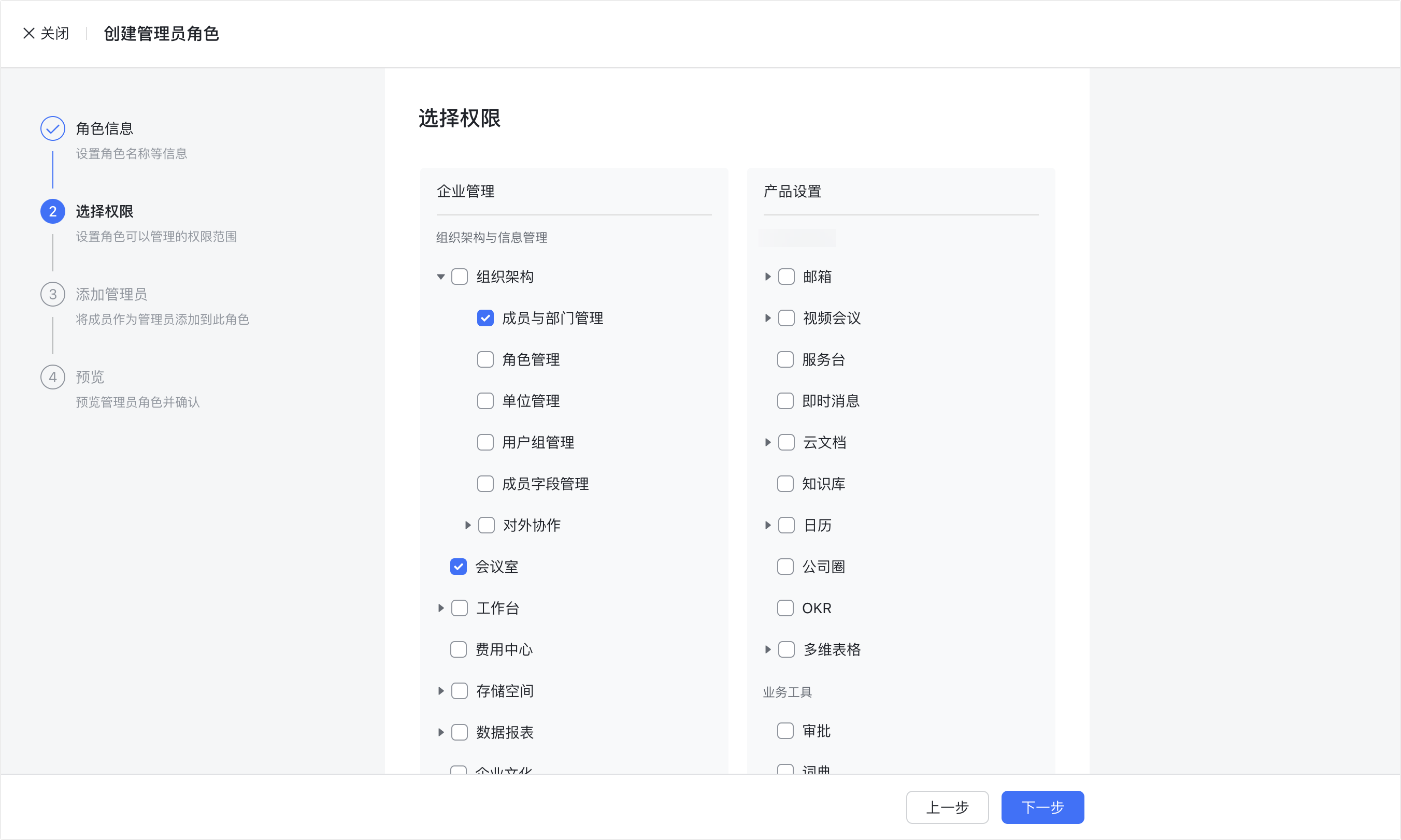Uncheck the 成员与部门管理 checkbox
Viewport: 1401px width, 840px height.
pos(485,318)
